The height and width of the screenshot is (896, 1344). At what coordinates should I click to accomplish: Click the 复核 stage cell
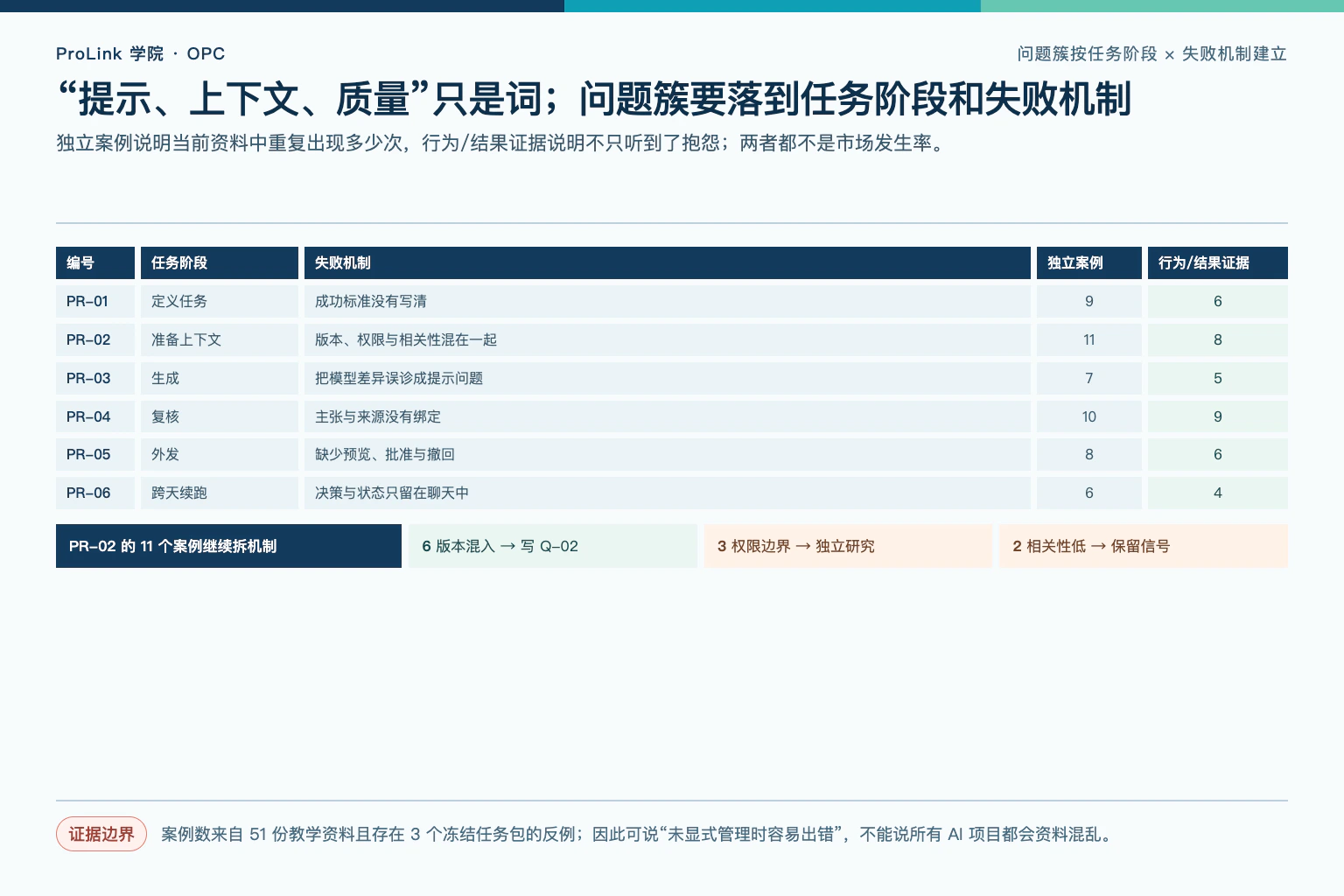[x=220, y=416]
